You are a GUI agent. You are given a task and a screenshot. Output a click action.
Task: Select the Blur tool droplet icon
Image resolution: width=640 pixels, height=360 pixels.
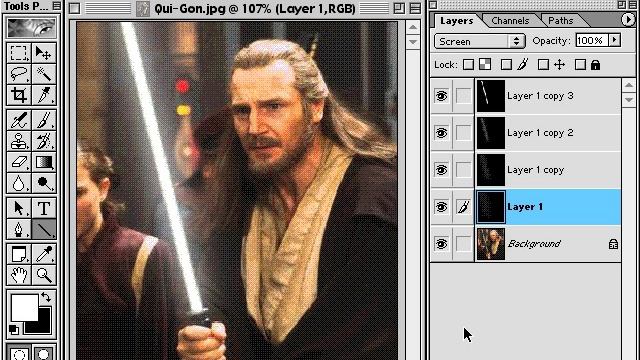coord(18,184)
